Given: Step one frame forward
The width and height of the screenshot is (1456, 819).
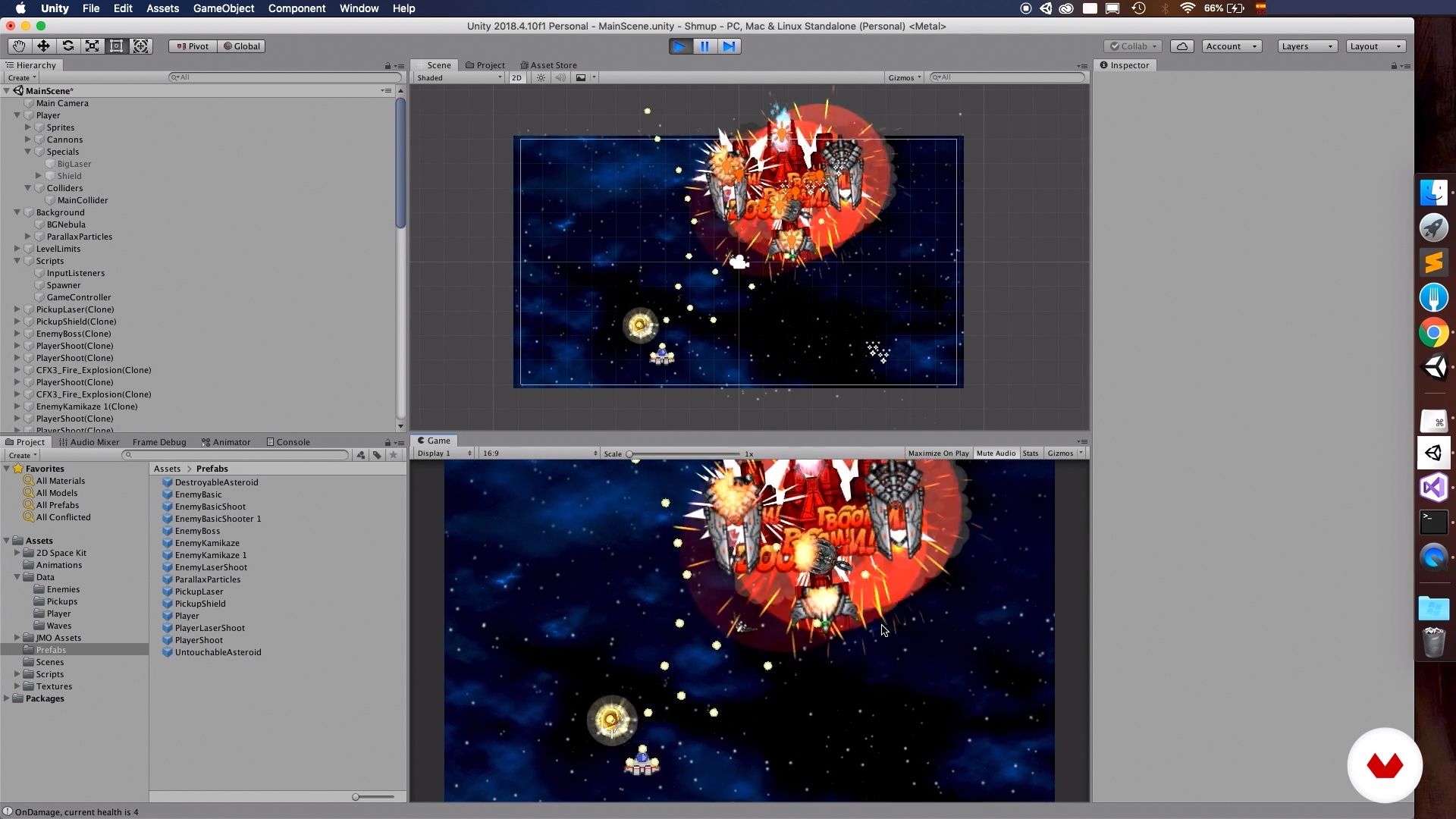Looking at the screenshot, I should coord(729,46).
